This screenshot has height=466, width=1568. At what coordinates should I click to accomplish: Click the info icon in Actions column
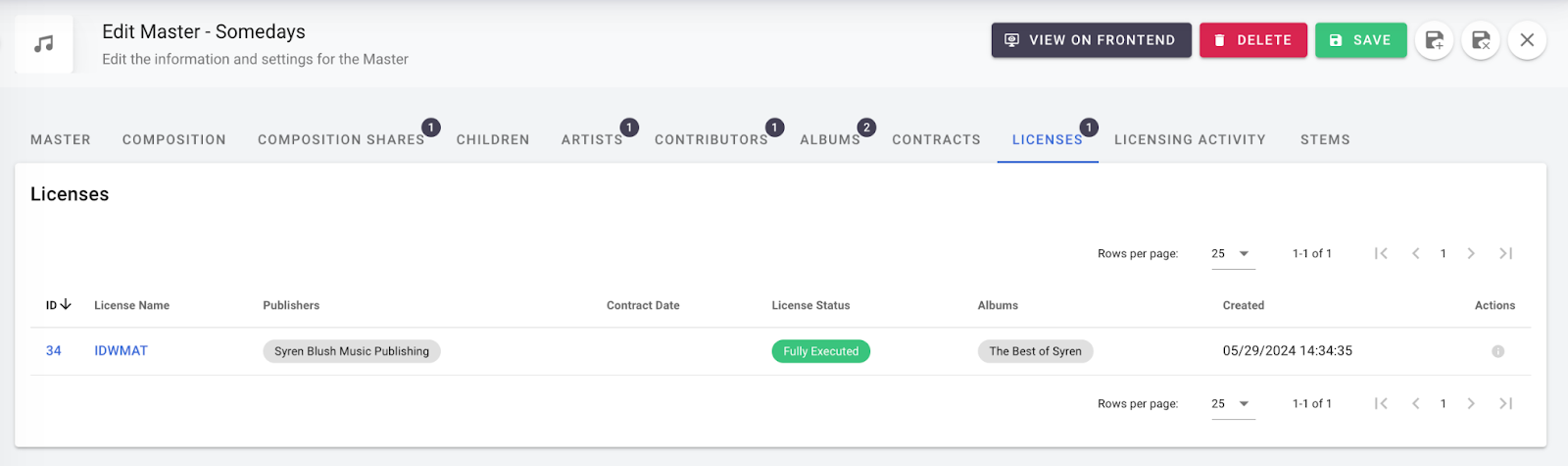(1497, 351)
